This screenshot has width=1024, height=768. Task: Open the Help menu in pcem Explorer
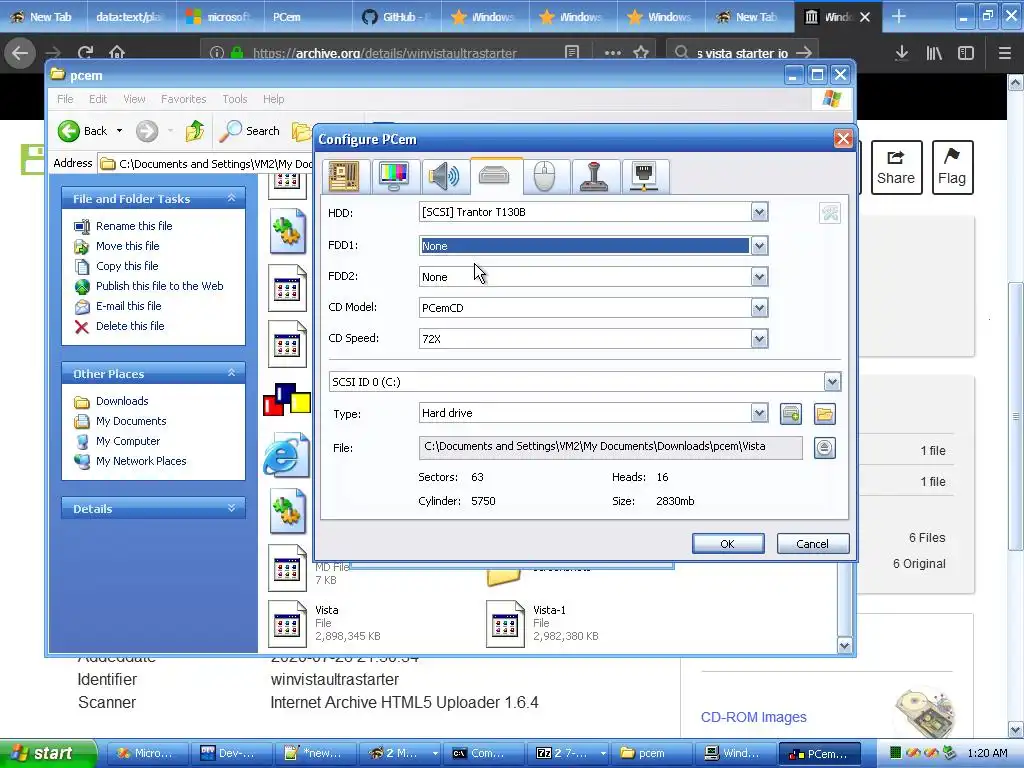[274, 99]
